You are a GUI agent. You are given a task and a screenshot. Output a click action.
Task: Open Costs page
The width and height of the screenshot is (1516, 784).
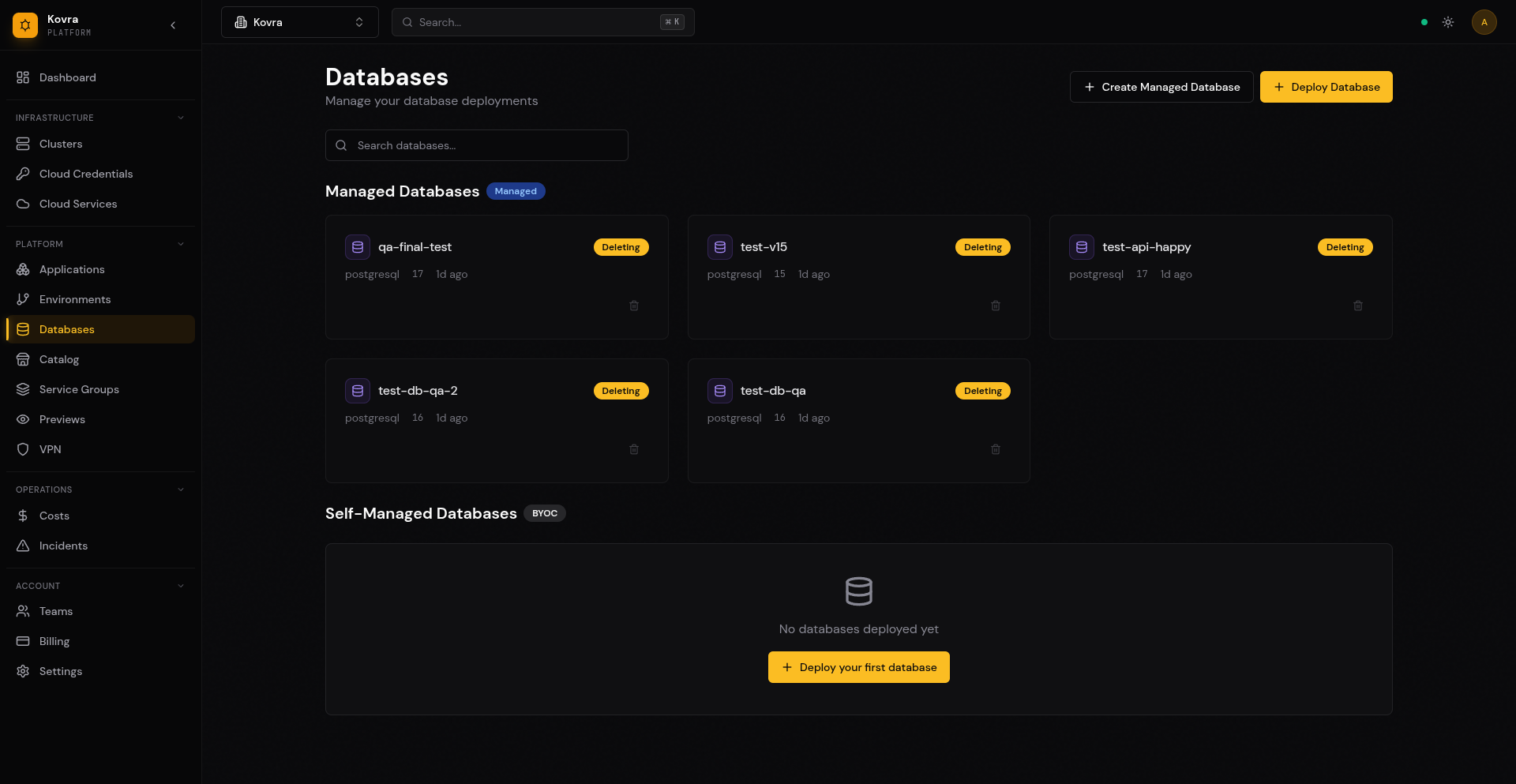[x=100, y=516]
